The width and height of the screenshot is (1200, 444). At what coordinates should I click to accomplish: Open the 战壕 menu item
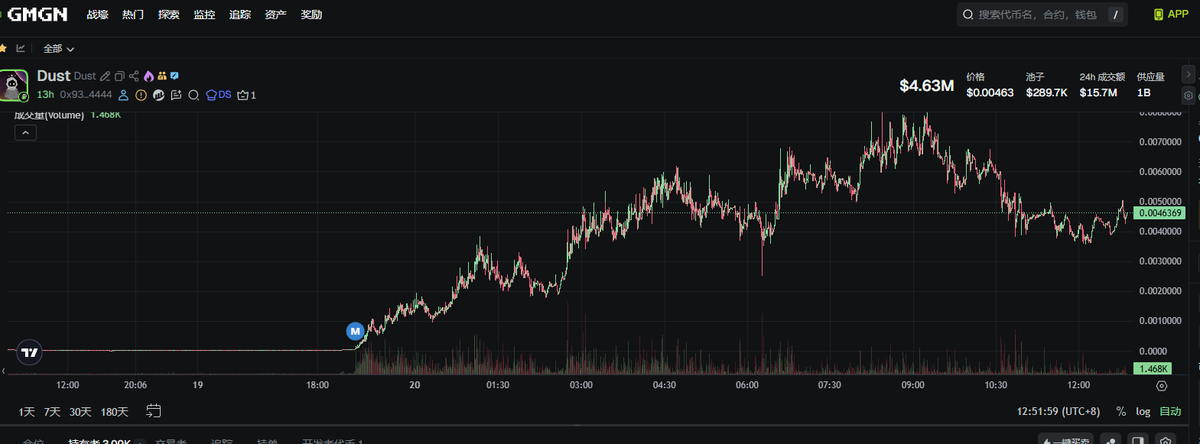tap(98, 15)
